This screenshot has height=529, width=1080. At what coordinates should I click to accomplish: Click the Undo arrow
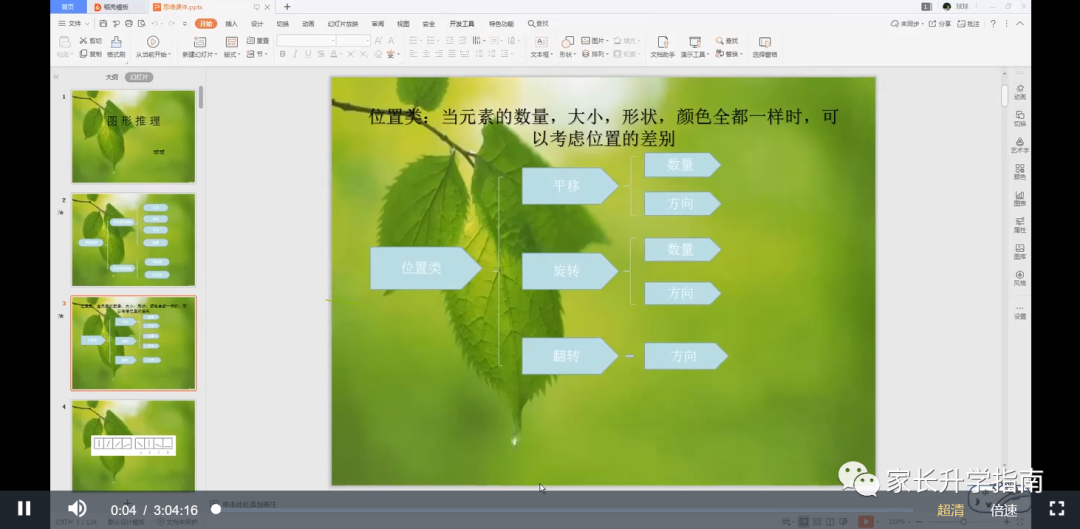(155, 23)
